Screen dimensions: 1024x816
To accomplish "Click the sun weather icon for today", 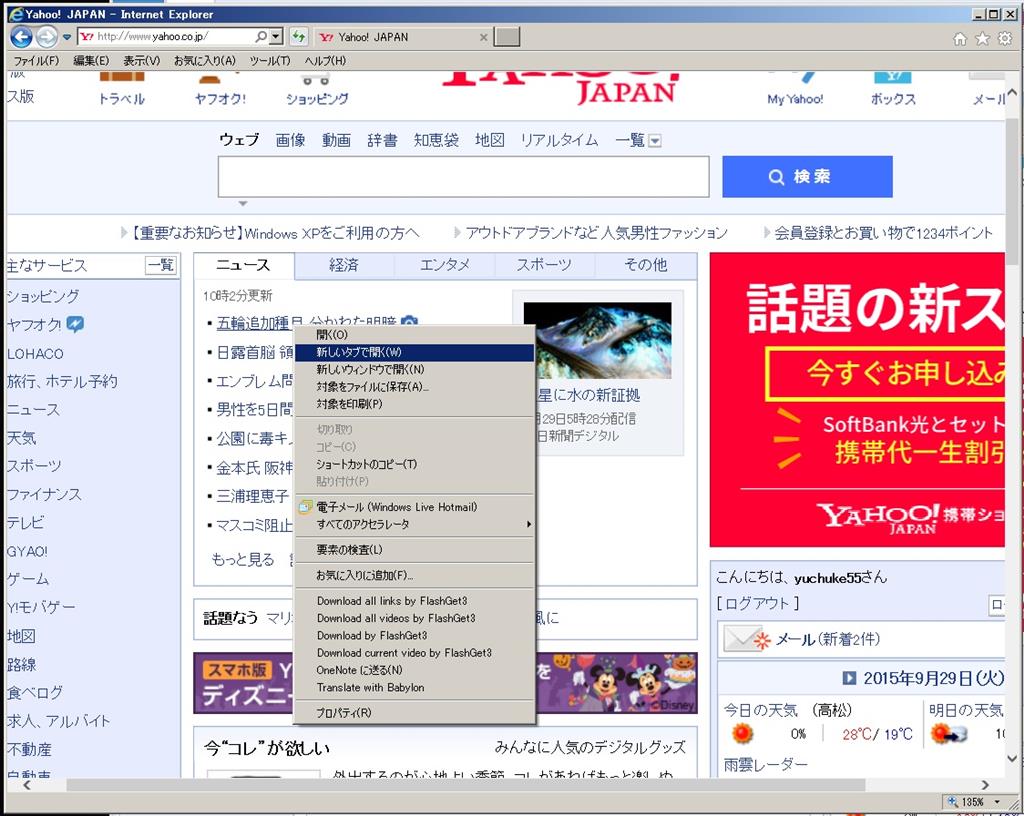I will click(742, 734).
